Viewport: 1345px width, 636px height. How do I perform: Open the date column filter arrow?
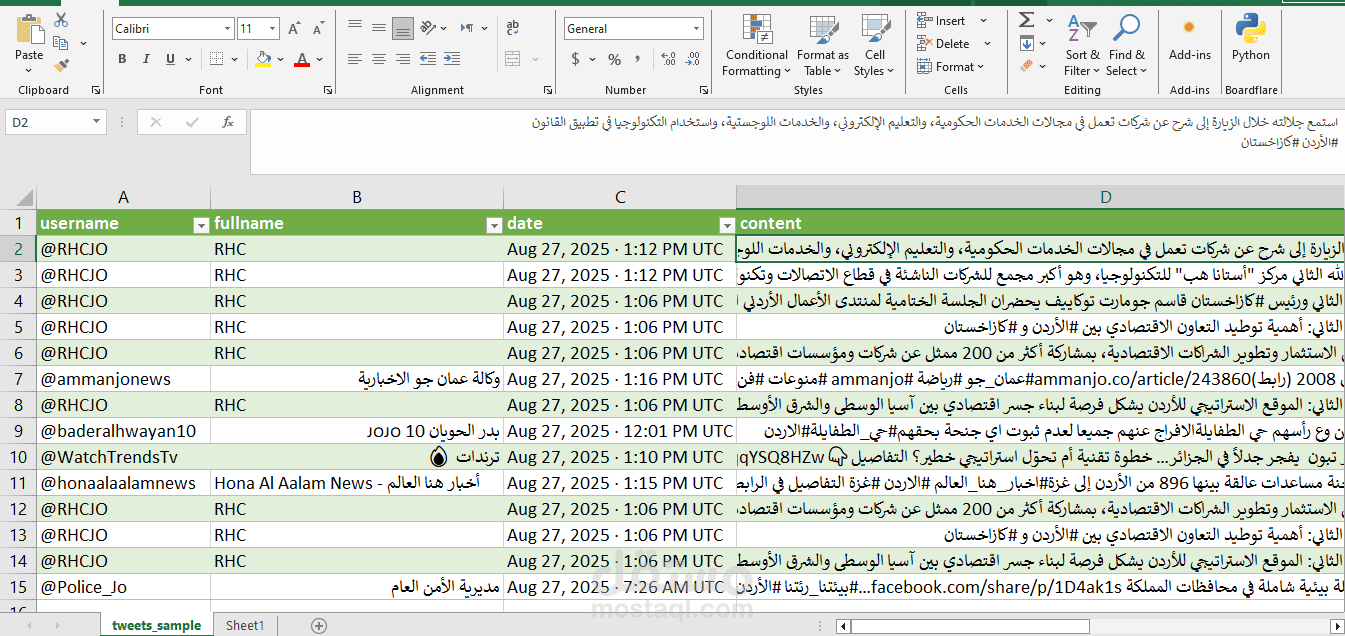tap(726, 224)
